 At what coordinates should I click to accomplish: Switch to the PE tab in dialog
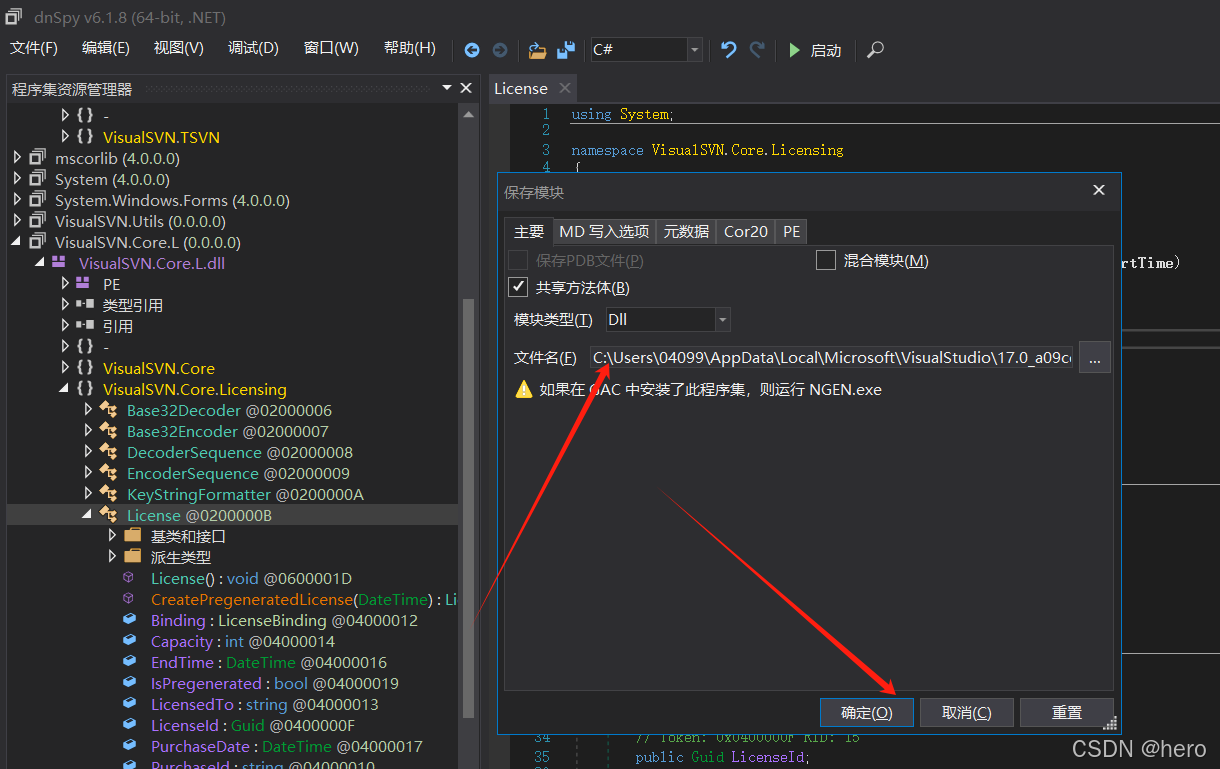pyautogui.click(x=791, y=231)
